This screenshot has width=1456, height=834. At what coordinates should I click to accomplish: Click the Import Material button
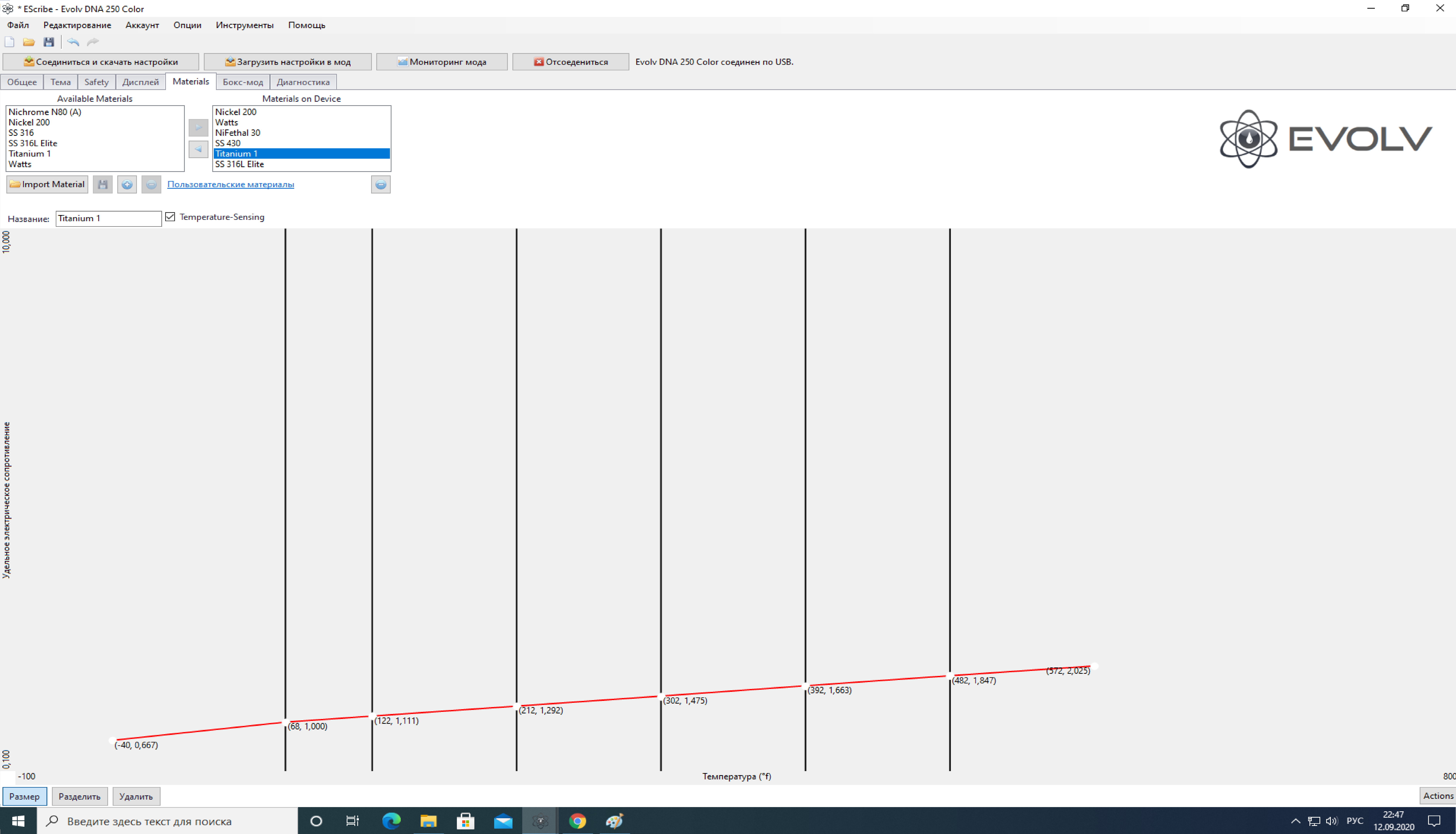pos(47,184)
